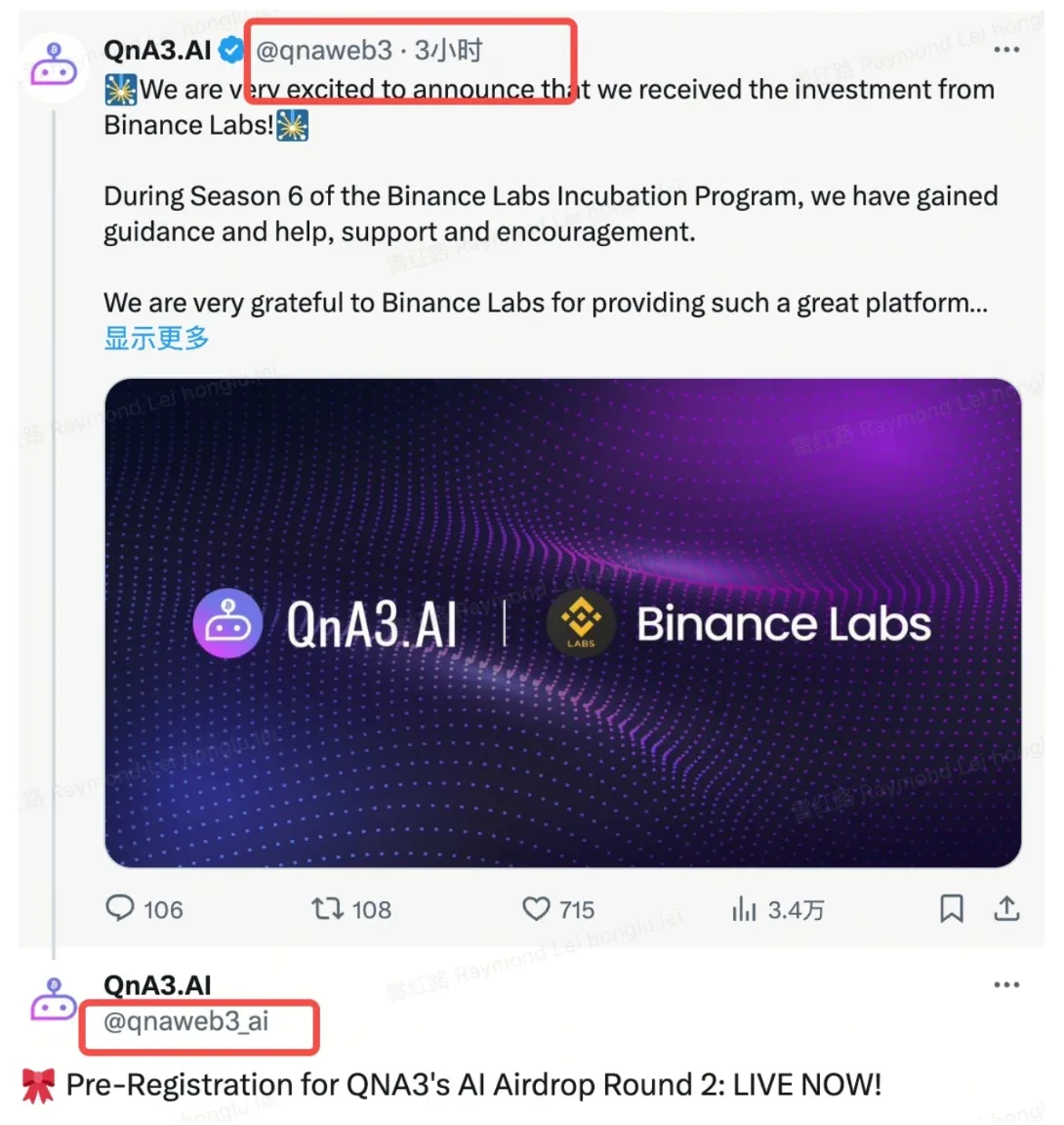The width and height of the screenshot is (1064, 1125).
Task: Open the QnA3.AI Binance Labs banner image
Action: coord(563,625)
